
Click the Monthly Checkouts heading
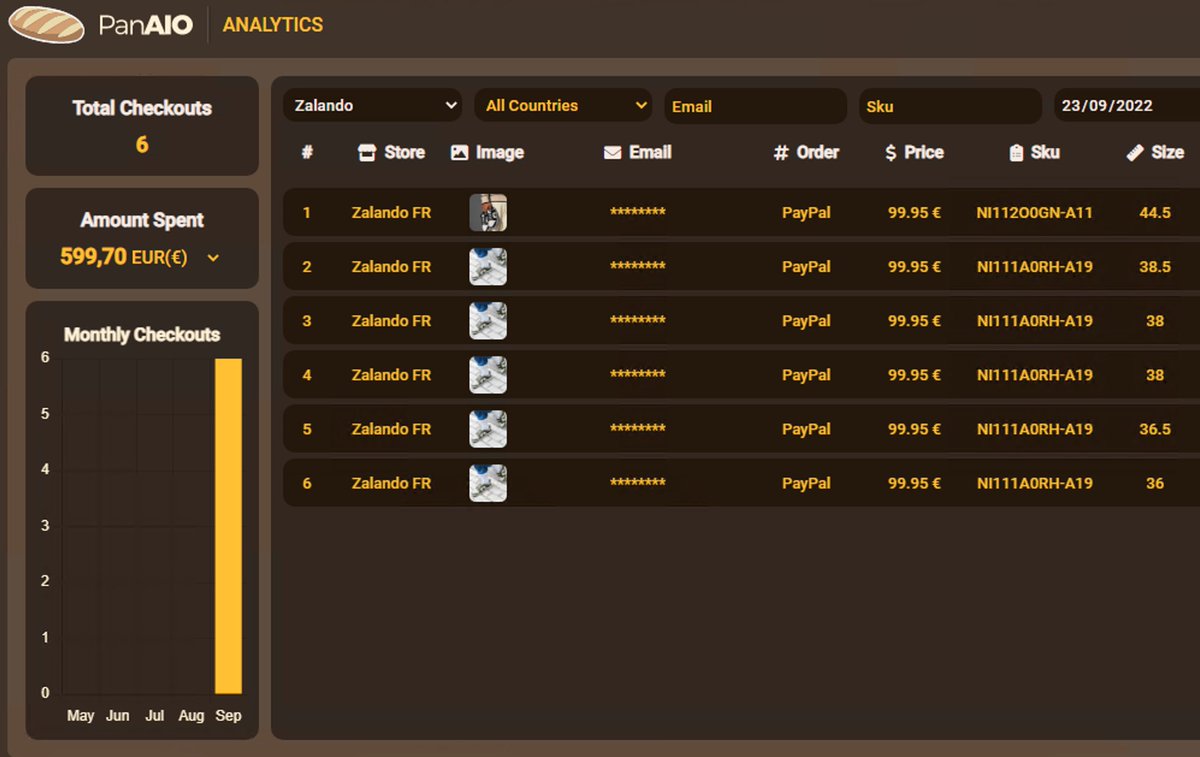[x=142, y=335]
